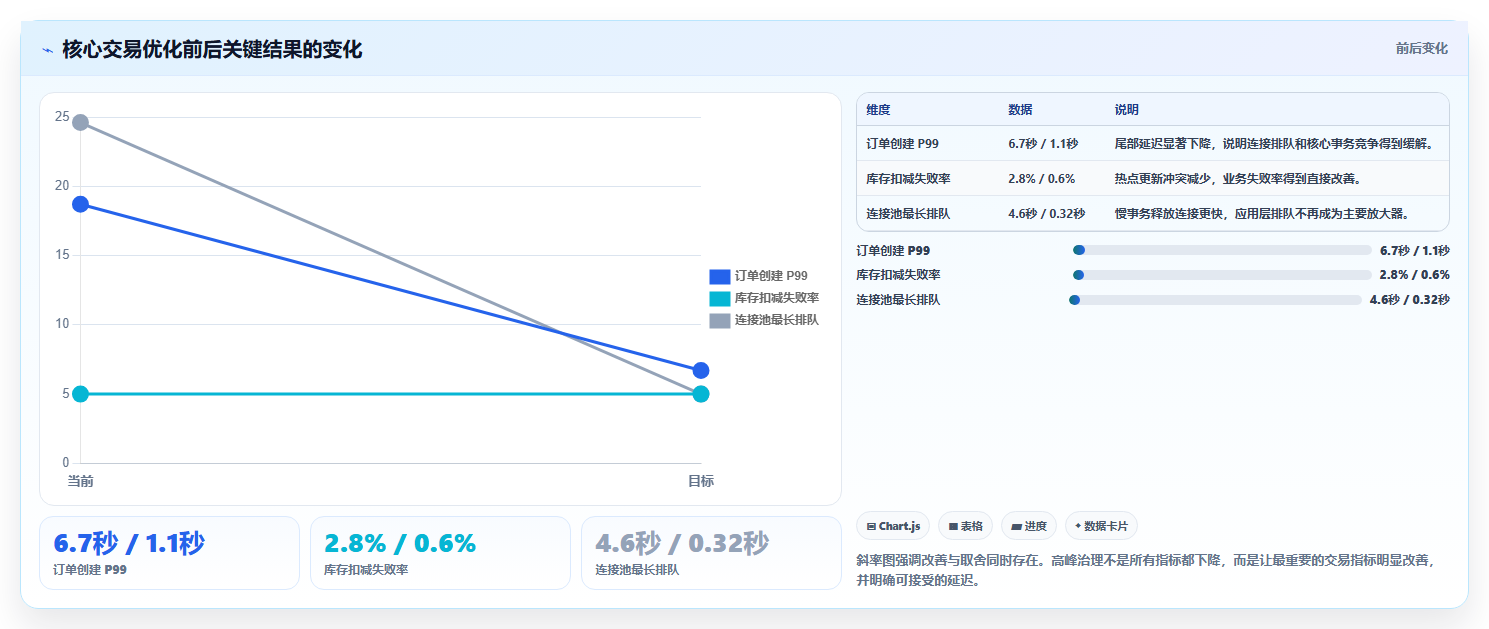Image resolution: width=1489 pixels, height=629 pixels.
Task: Click the cyan data point at 当前
Action: coord(80,394)
